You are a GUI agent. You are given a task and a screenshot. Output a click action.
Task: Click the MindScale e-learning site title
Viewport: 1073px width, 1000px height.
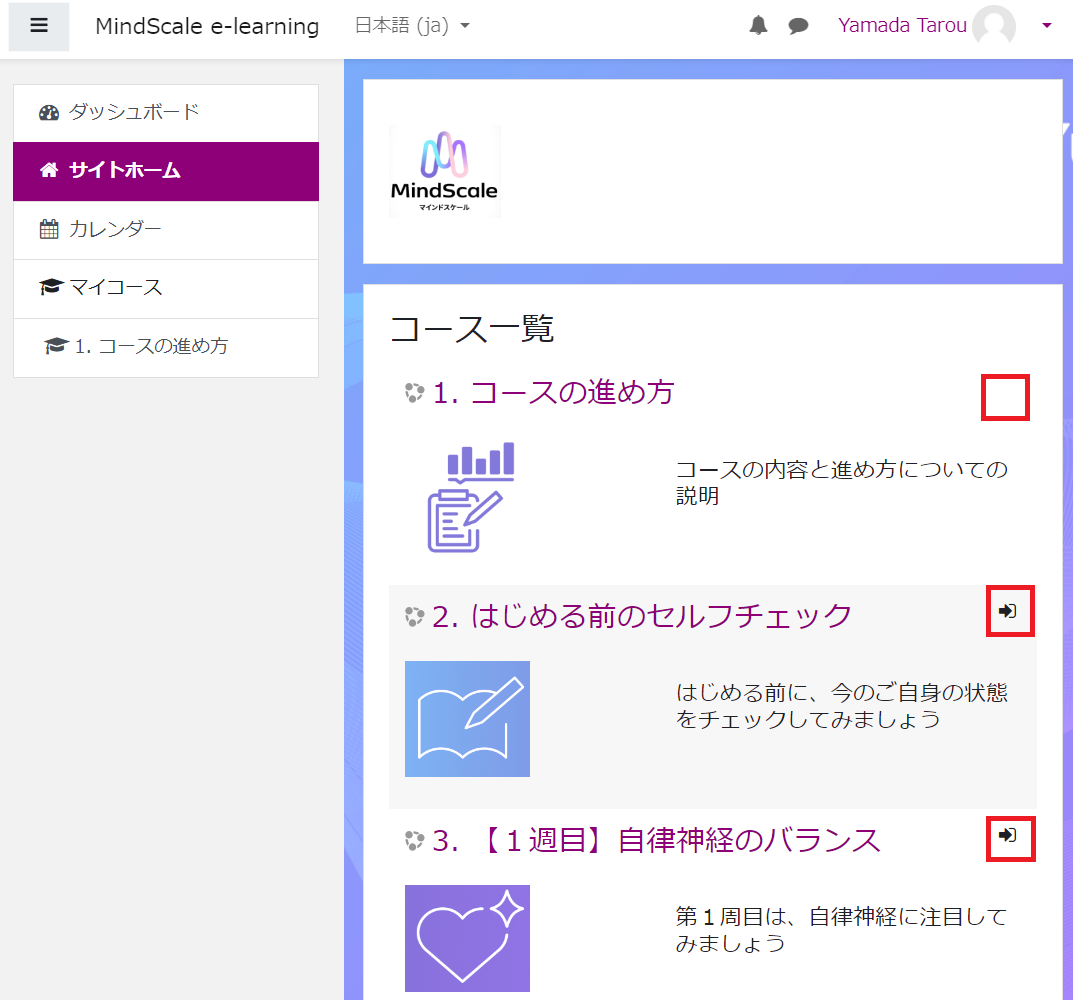[207, 26]
